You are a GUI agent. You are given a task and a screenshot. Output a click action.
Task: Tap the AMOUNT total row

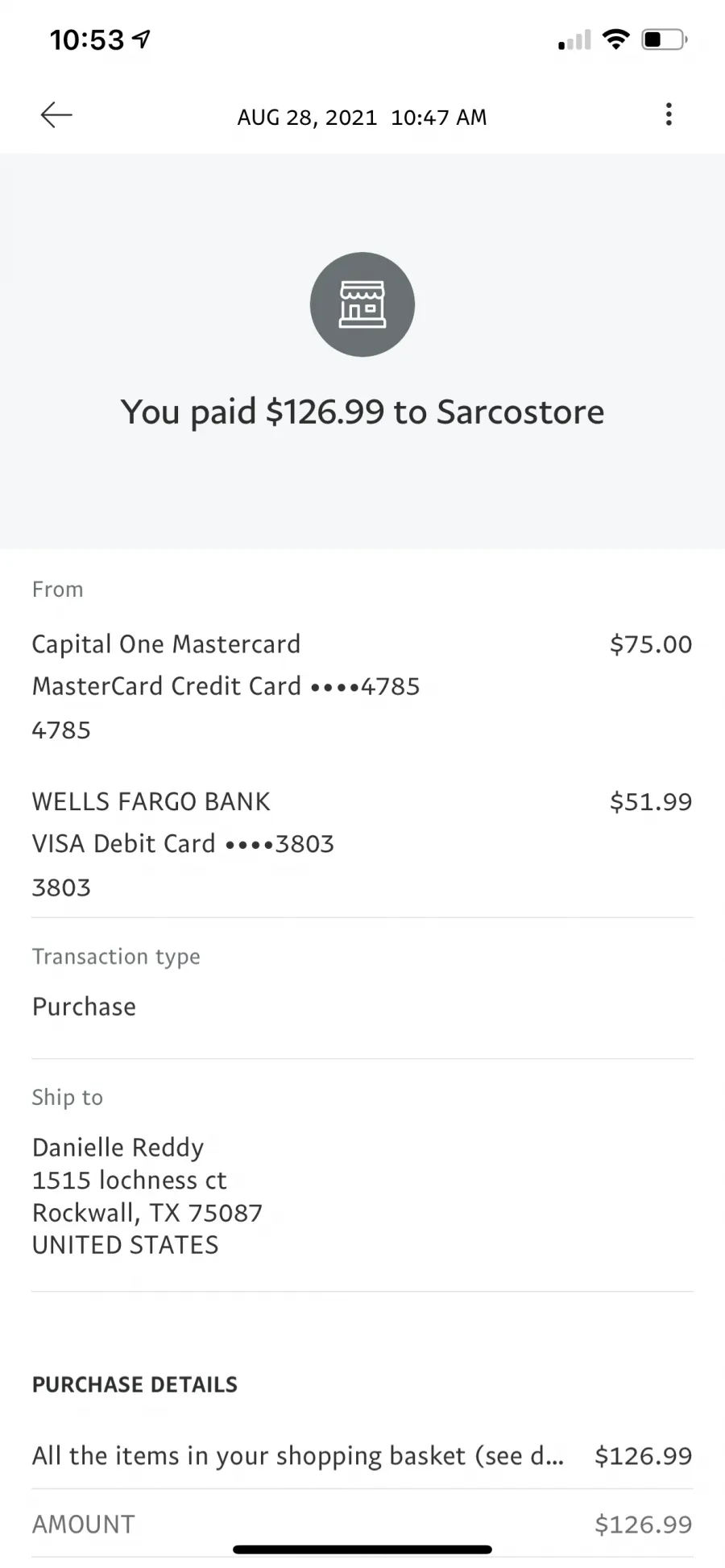(362, 1524)
